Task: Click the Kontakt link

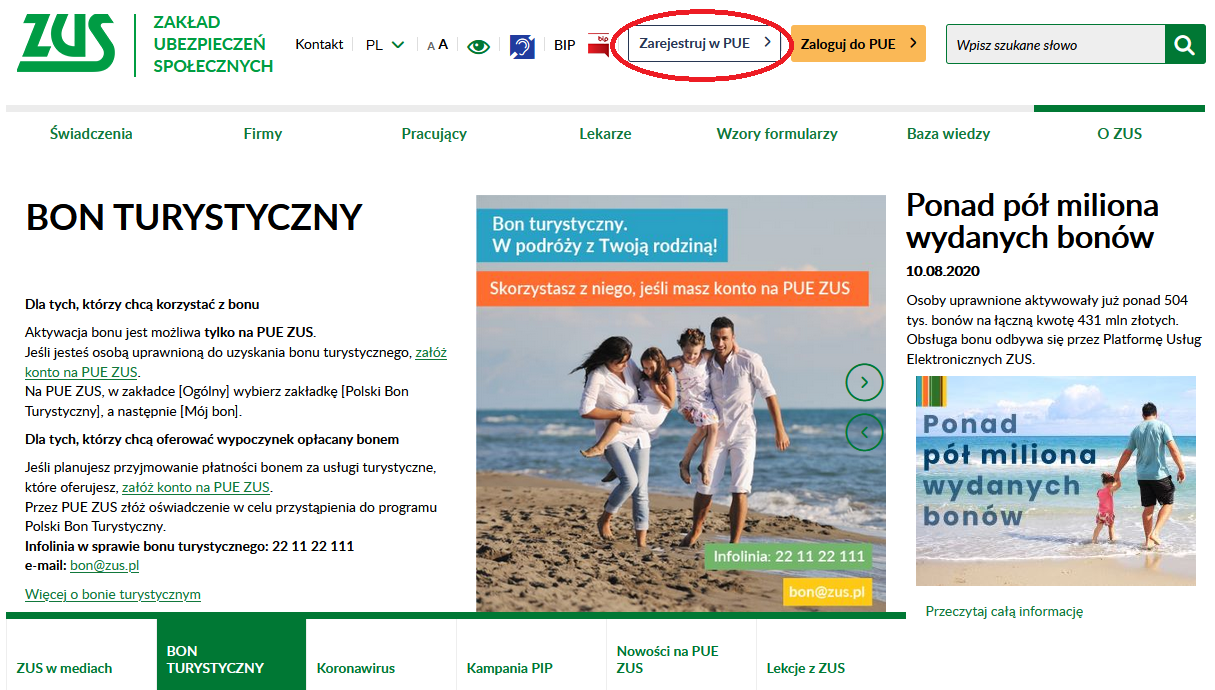Action: pos(319,44)
